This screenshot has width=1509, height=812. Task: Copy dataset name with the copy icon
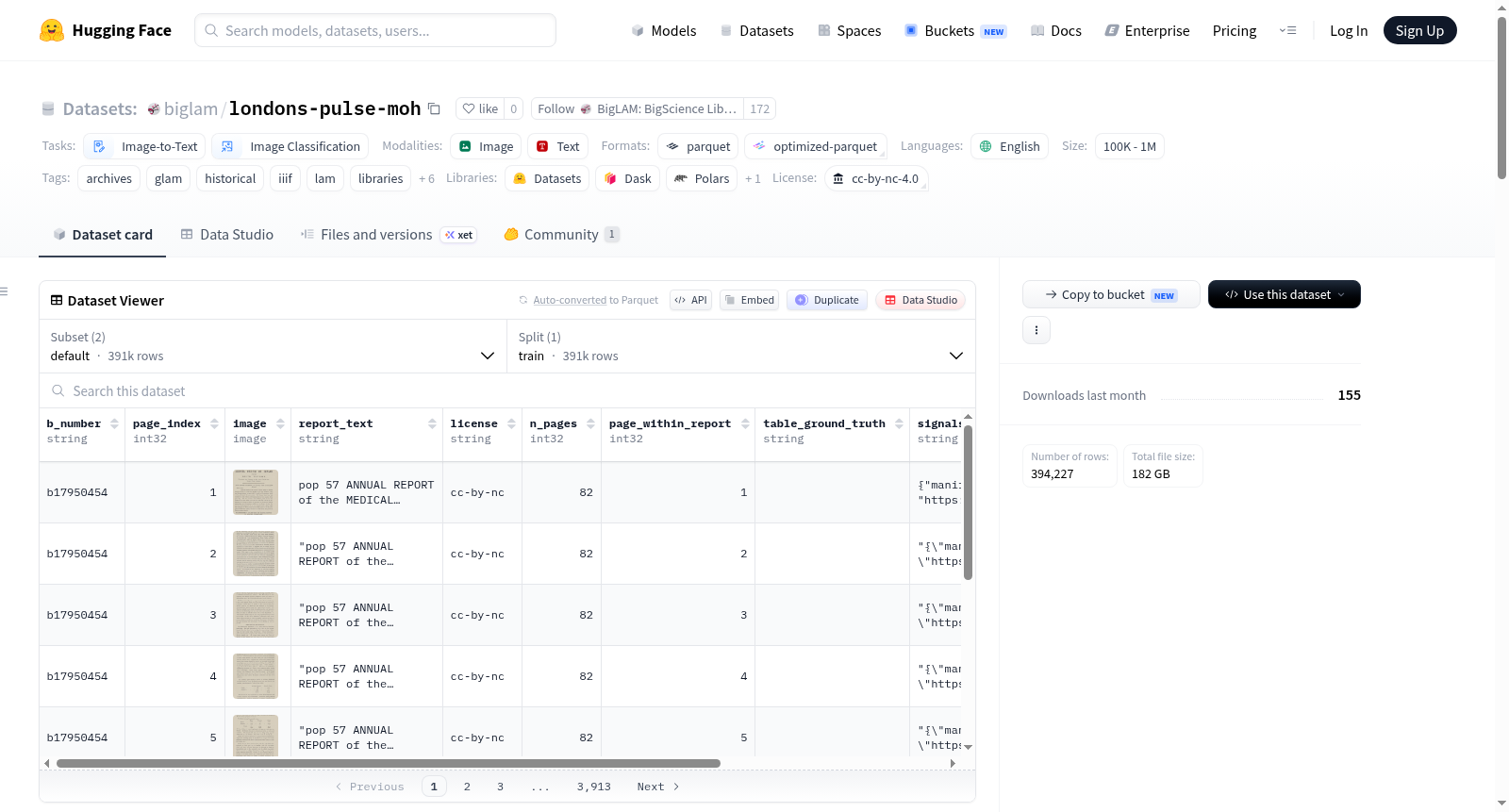click(x=434, y=108)
